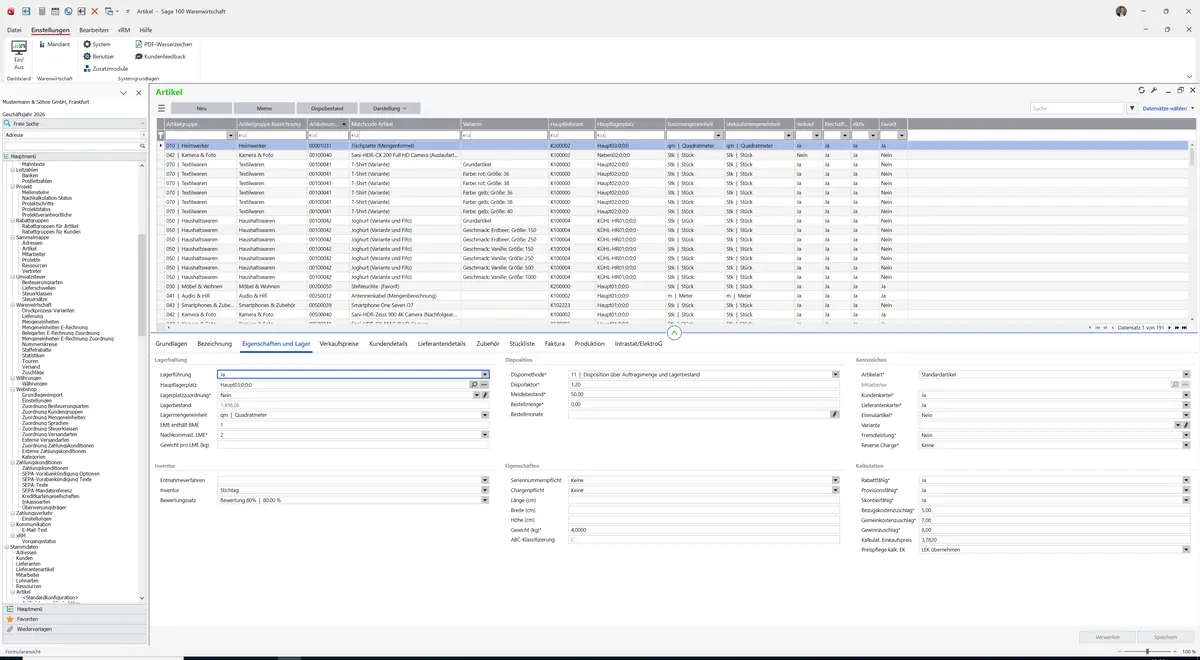
Task: Switch to the Verkaufspreise tab
Action: [x=339, y=343]
